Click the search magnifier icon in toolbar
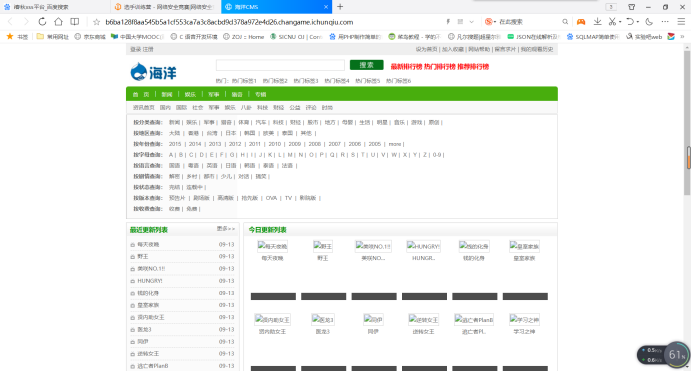692x371 pixels. click(565, 22)
